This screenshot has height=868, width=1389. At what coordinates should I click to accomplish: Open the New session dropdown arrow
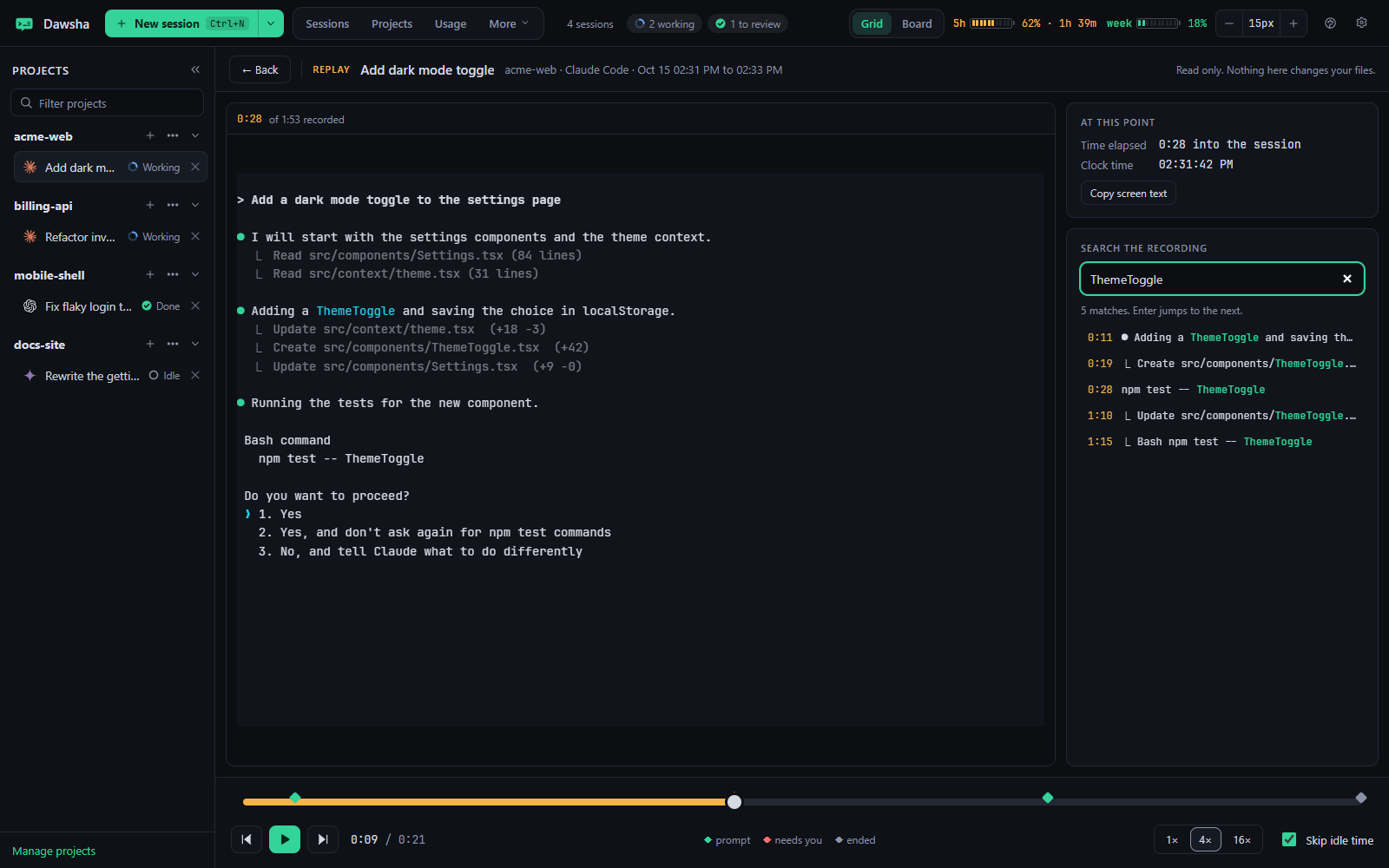click(271, 23)
